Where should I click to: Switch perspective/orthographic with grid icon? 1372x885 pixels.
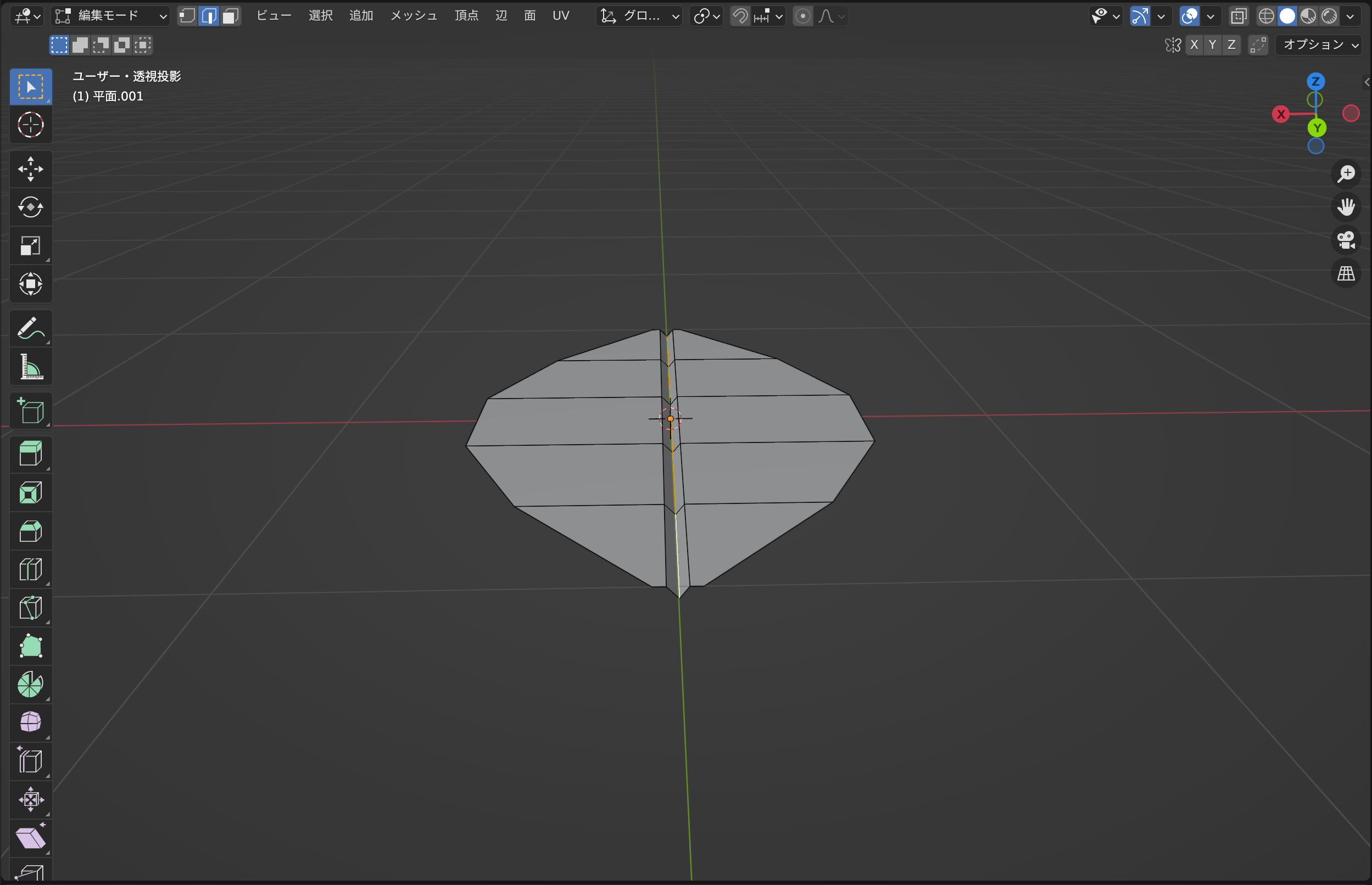pos(1346,273)
